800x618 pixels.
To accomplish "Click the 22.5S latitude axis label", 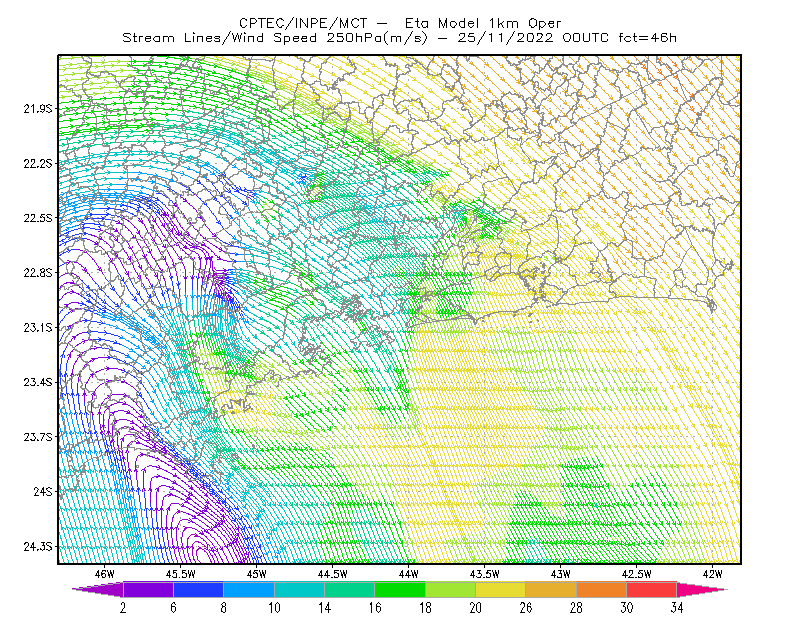I will (x=38, y=218).
